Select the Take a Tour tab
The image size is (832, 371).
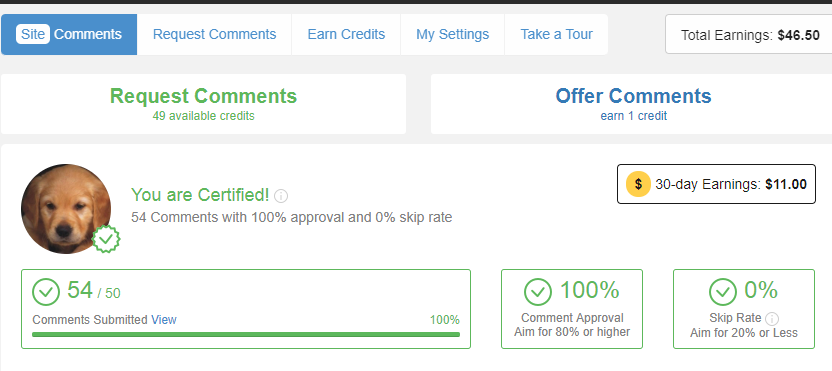click(557, 34)
